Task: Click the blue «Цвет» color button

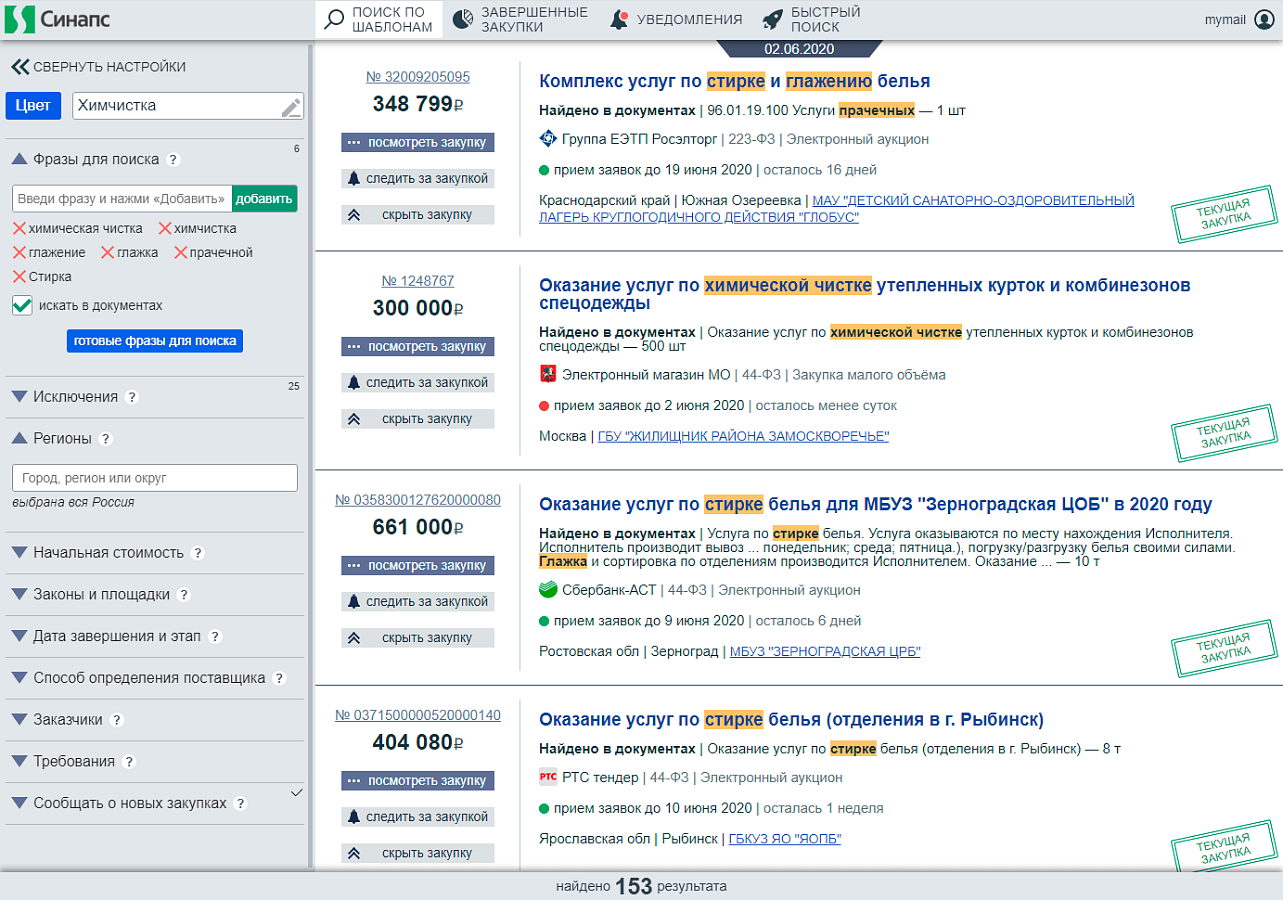Action: pyautogui.click(x=34, y=106)
